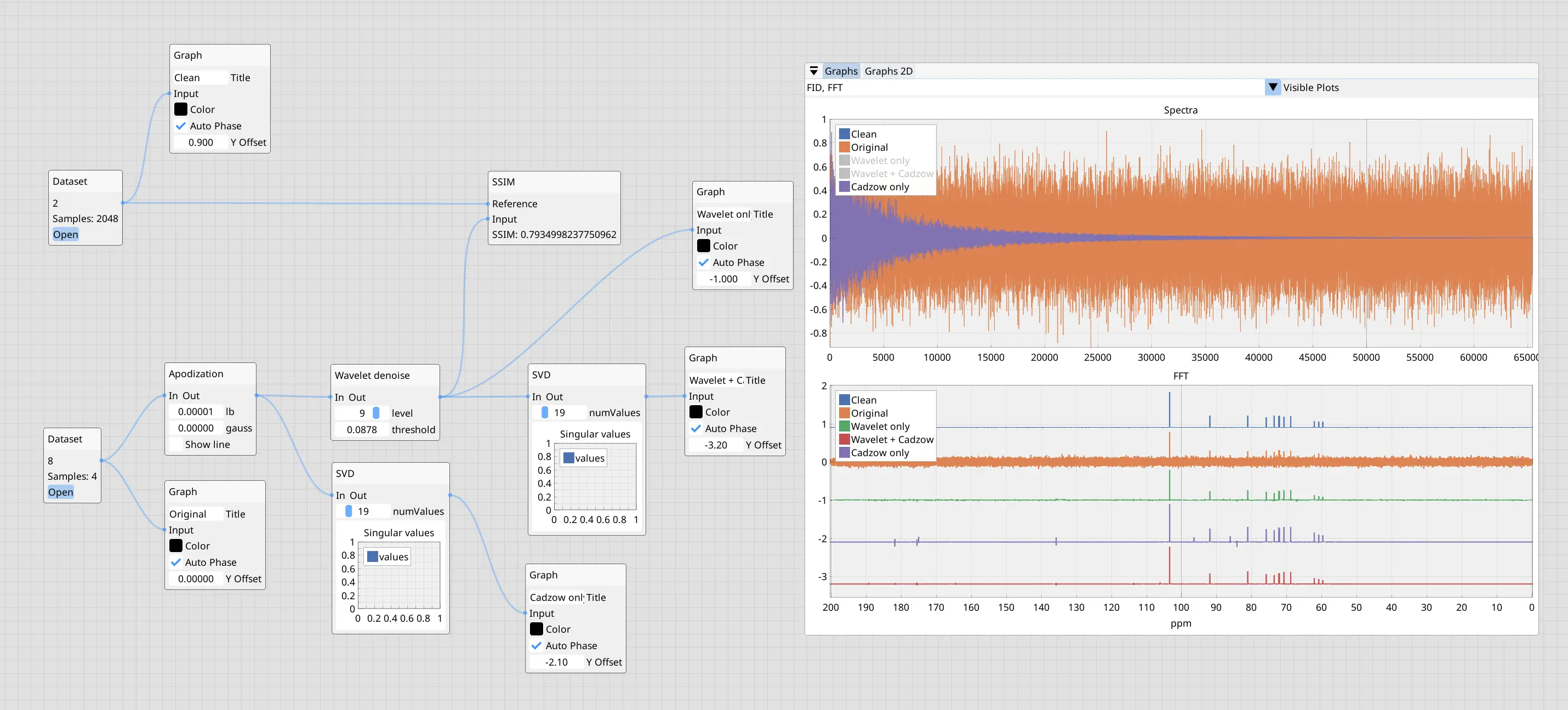
Task: Select the Graphs tab
Action: coord(841,71)
